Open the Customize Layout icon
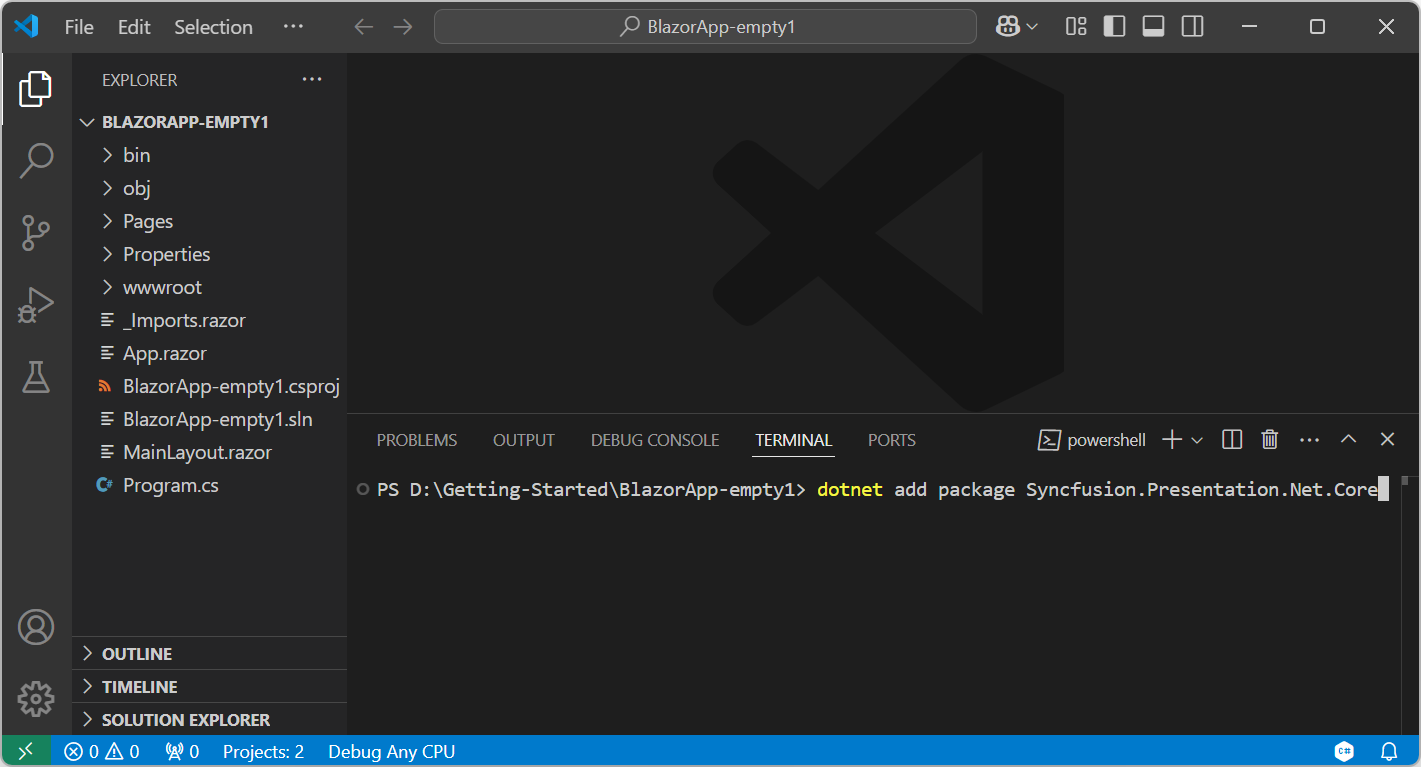Viewport: 1421px width, 767px height. (1076, 27)
